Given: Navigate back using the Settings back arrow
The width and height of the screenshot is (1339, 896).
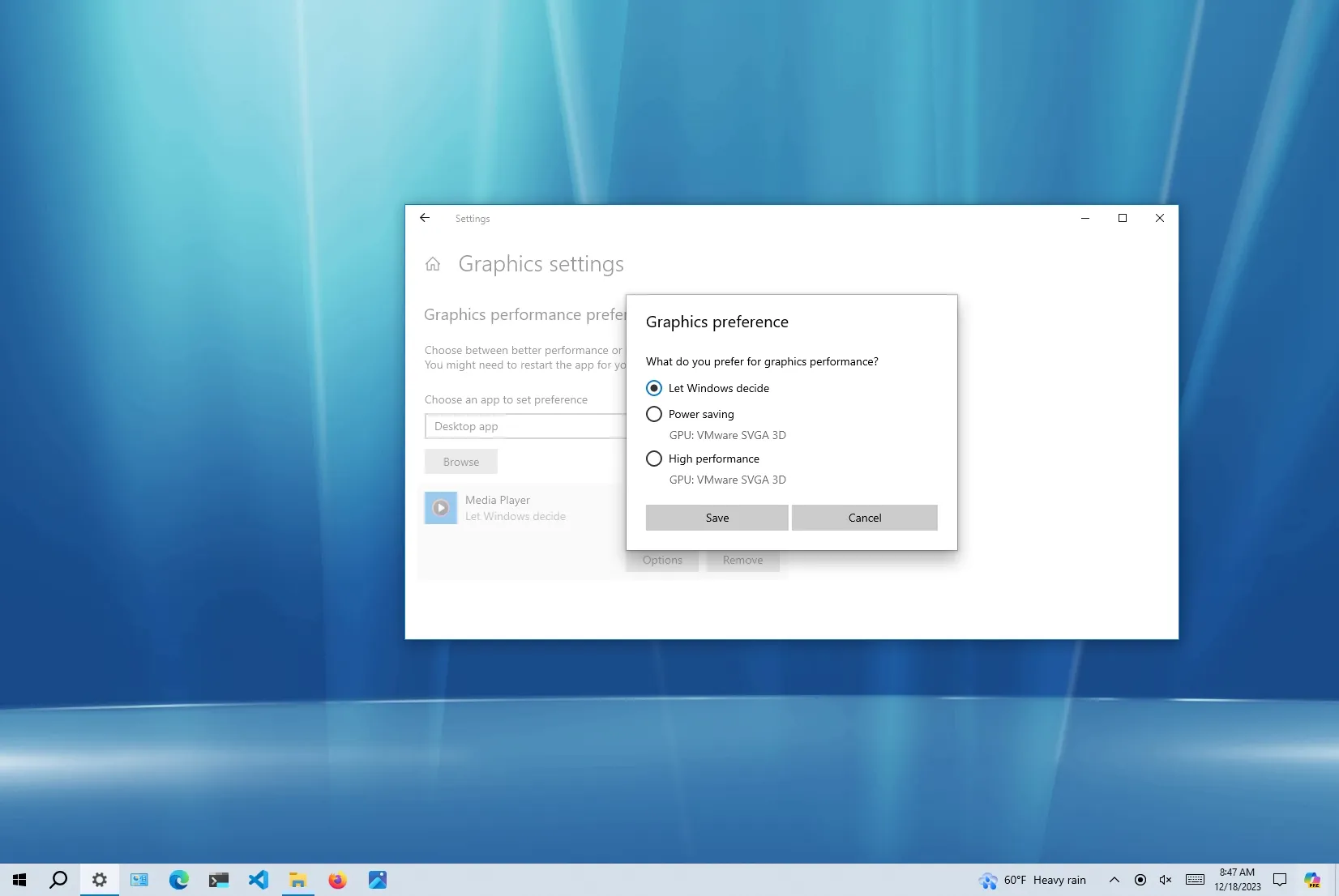Looking at the screenshot, I should click(424, 218).
